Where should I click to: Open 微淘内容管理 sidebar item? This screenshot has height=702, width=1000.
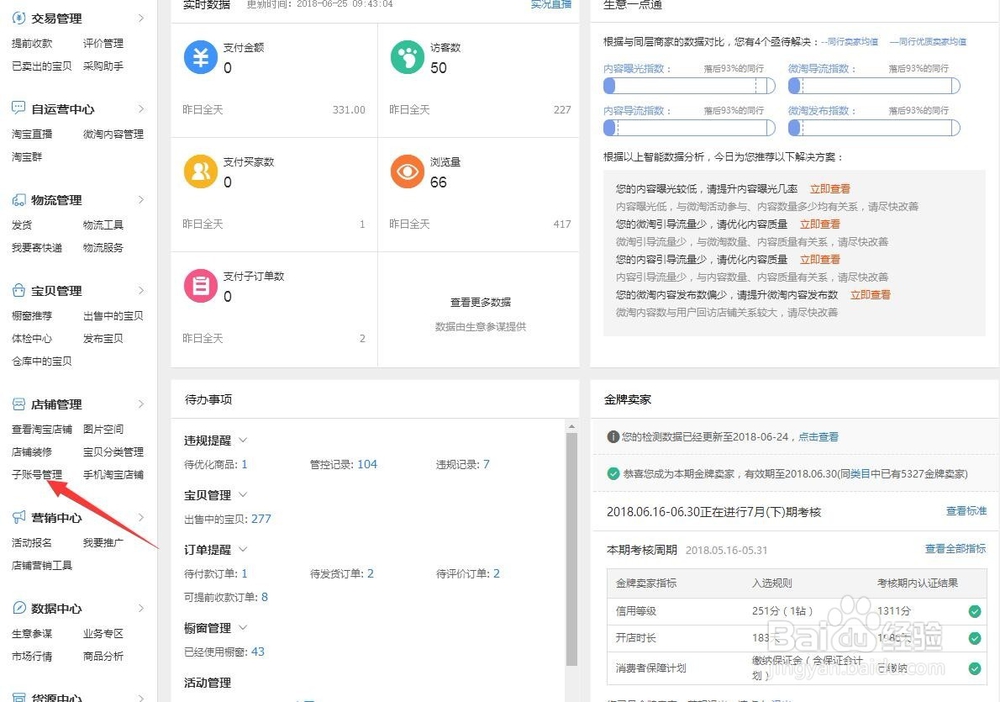click(113, 134)
